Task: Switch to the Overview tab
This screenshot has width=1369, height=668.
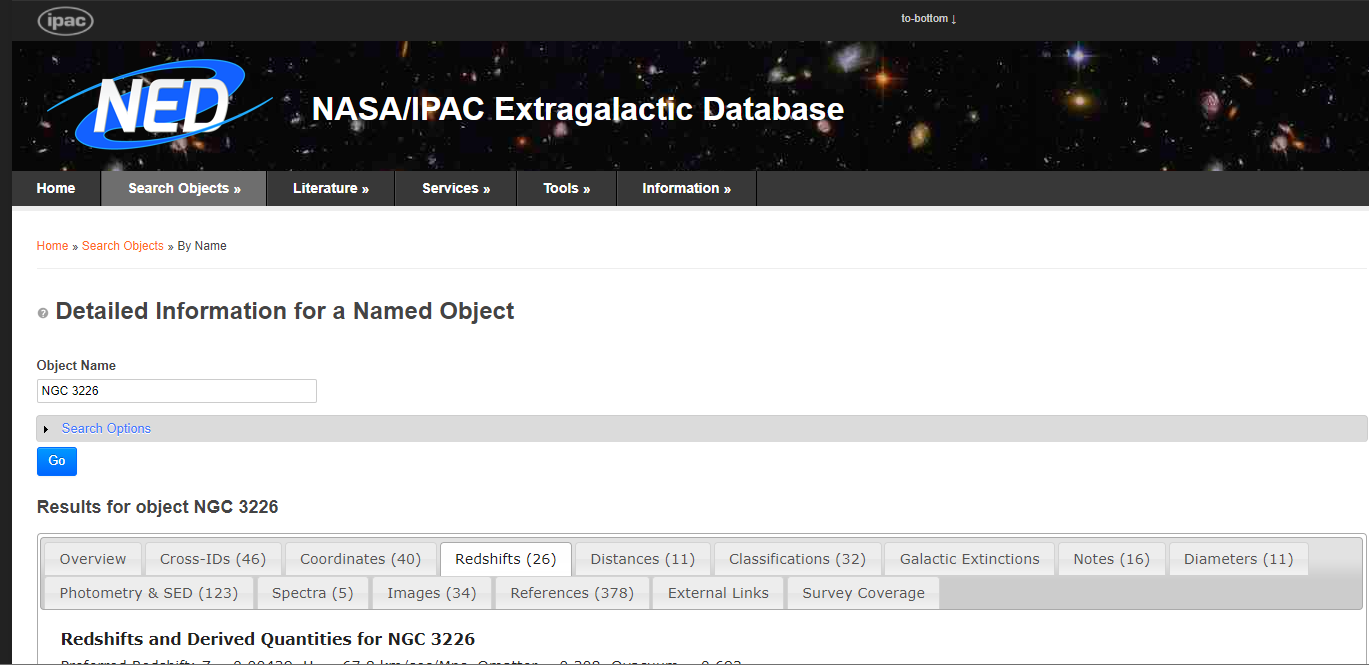Action: pyautogui.click(x=93, y=559)
